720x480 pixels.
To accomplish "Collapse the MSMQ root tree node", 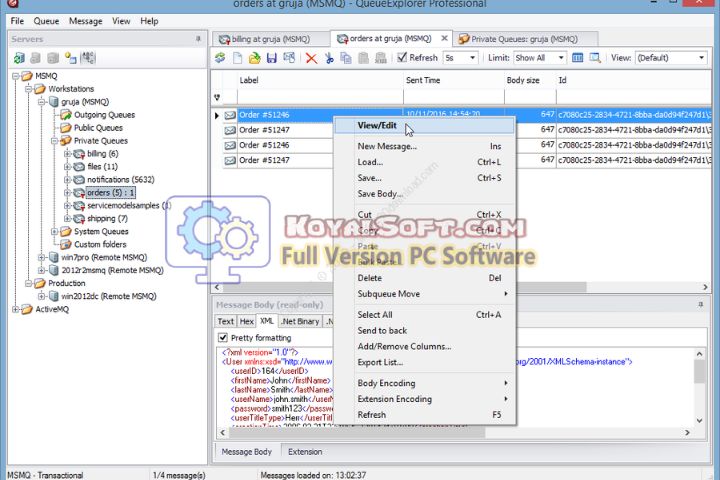I will 16,76.
